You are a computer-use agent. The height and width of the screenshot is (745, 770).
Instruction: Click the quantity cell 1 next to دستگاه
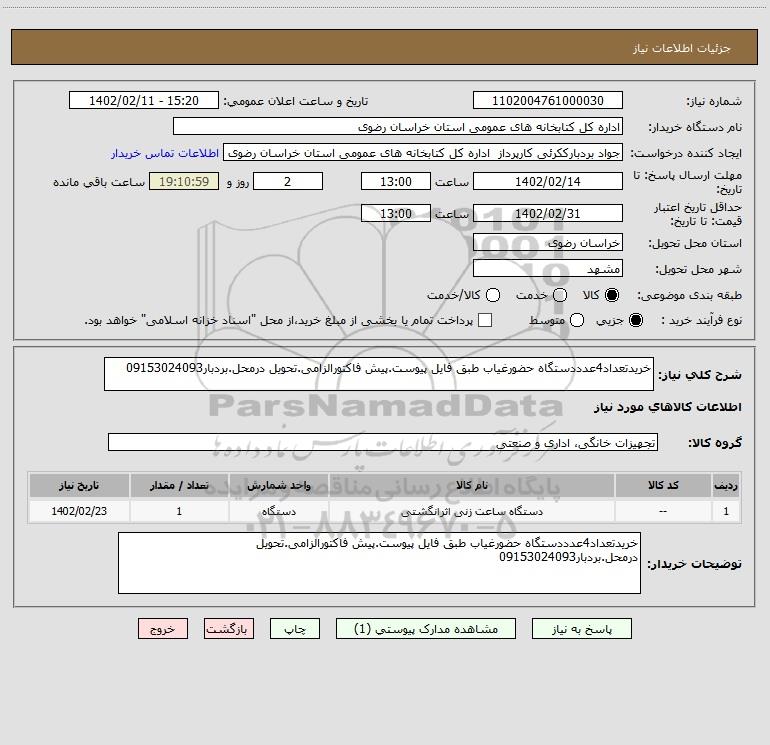click(x=179, y=511)
